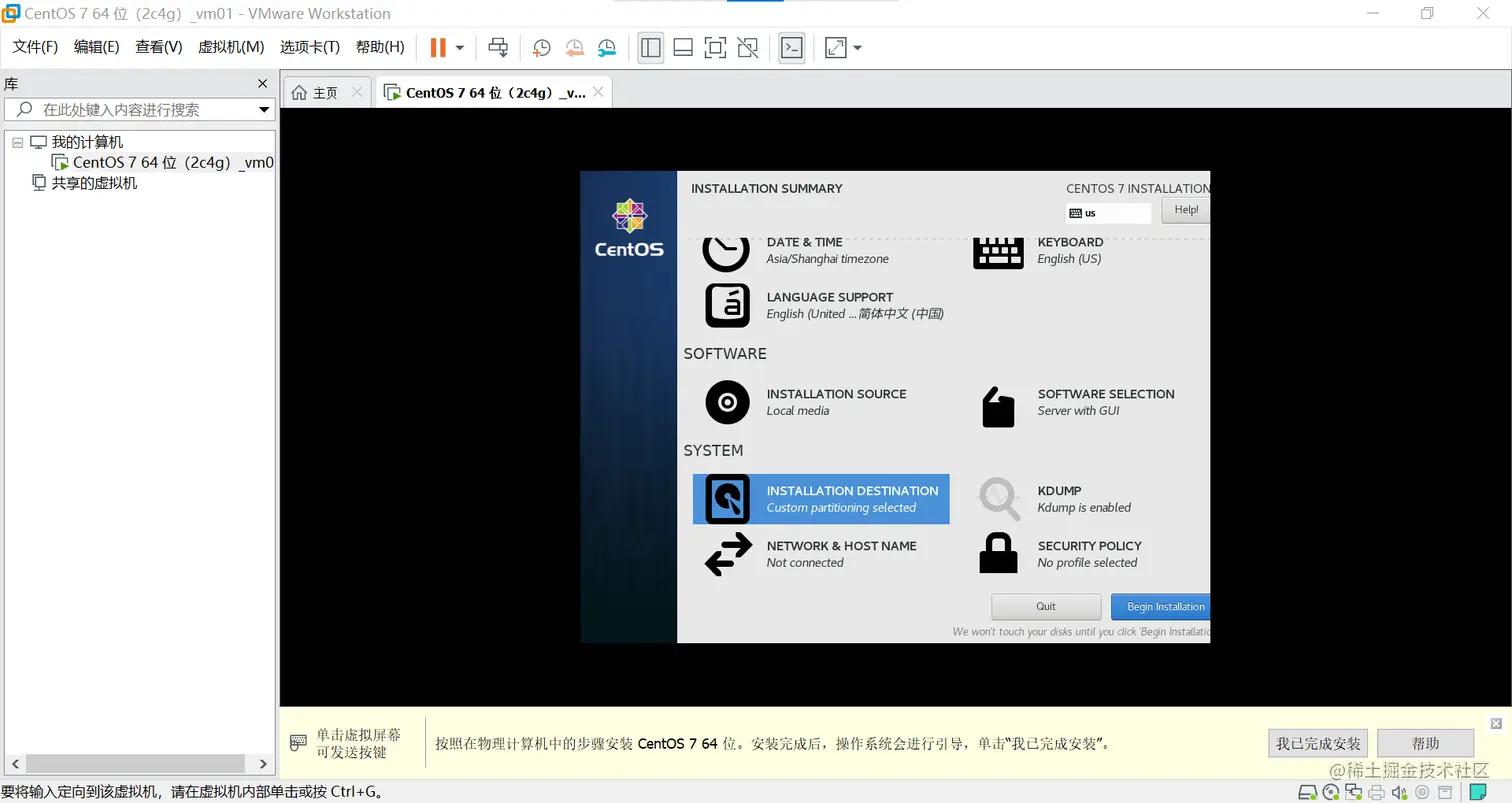
Task: Click the stretch guest display icon
Action: pos(835,47)
